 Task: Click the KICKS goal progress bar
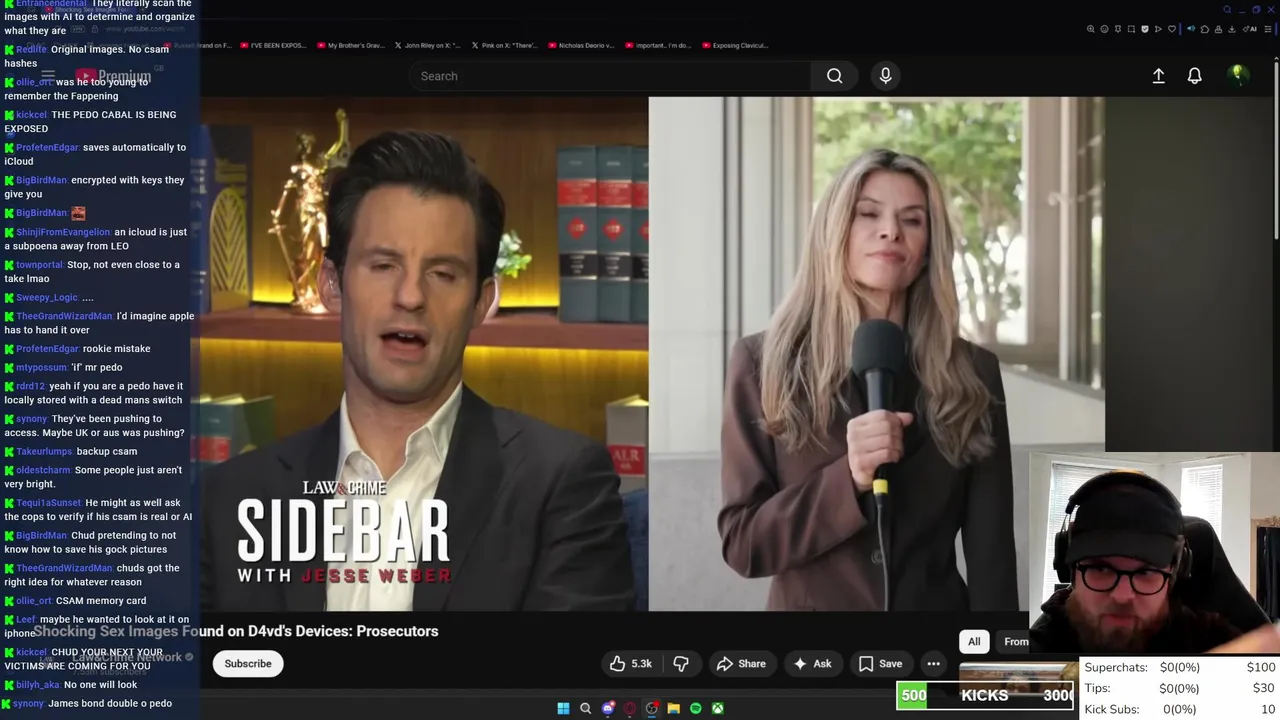pos(985,696)
